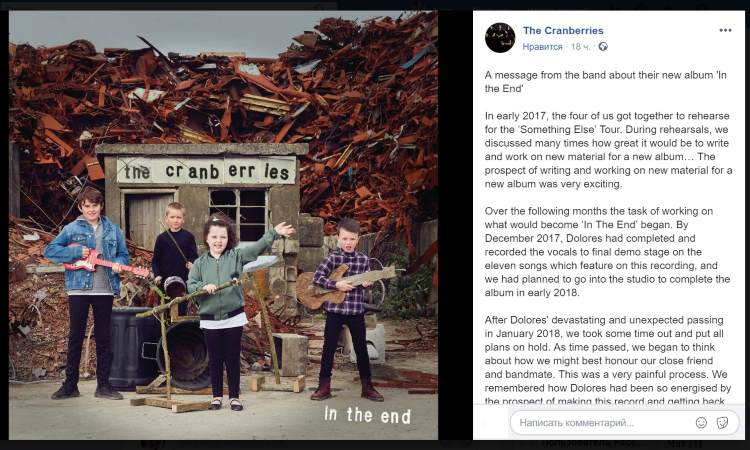Click The Cranberries round profile avatar
Viewport: 750px width, 450px height.
point(500,38)
